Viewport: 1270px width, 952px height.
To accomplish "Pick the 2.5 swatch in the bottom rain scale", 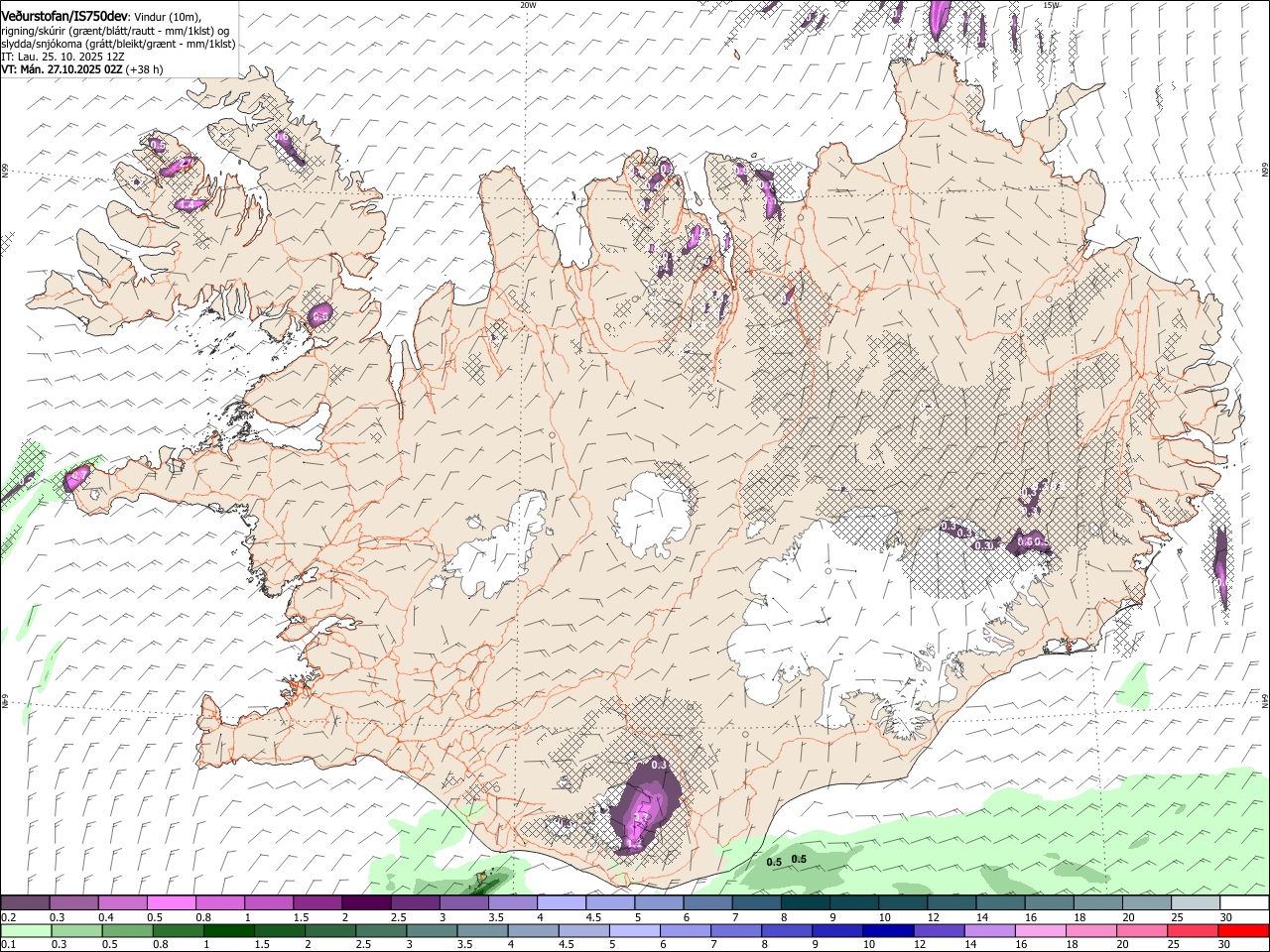I will point(381,931).
